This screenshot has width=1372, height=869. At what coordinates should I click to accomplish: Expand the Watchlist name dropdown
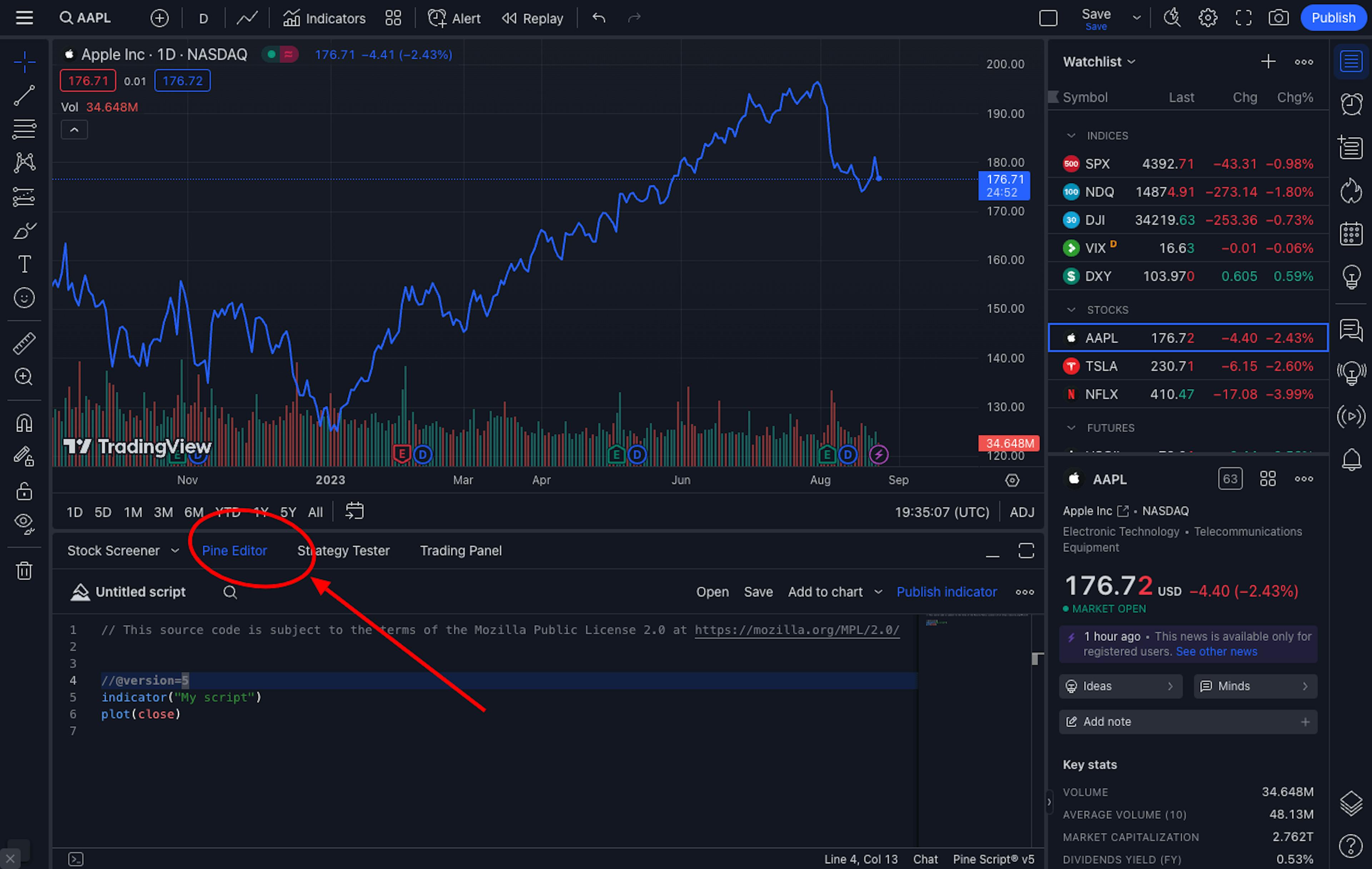1131,61
